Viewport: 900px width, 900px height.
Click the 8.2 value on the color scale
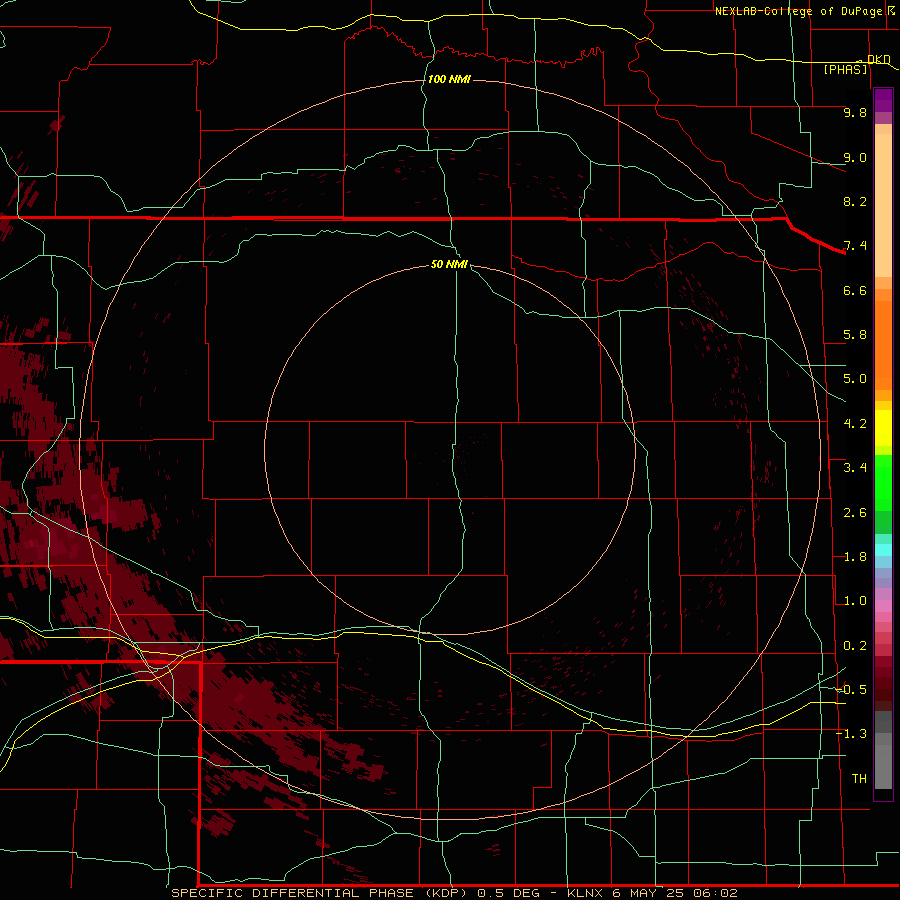click(x=855, y=201)
